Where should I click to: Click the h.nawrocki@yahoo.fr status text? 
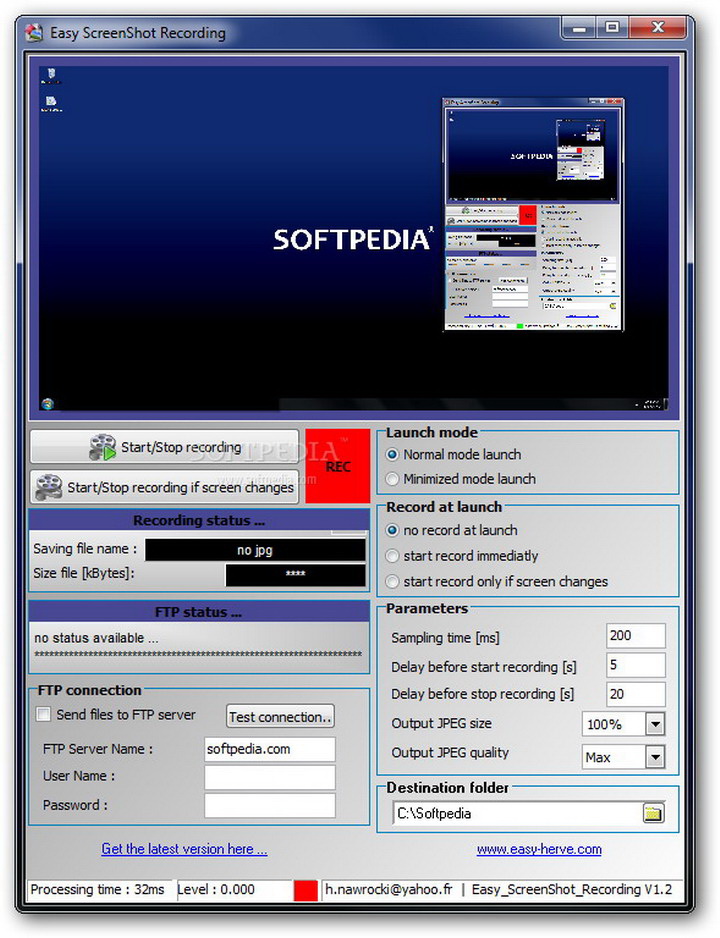click(389, 890)
